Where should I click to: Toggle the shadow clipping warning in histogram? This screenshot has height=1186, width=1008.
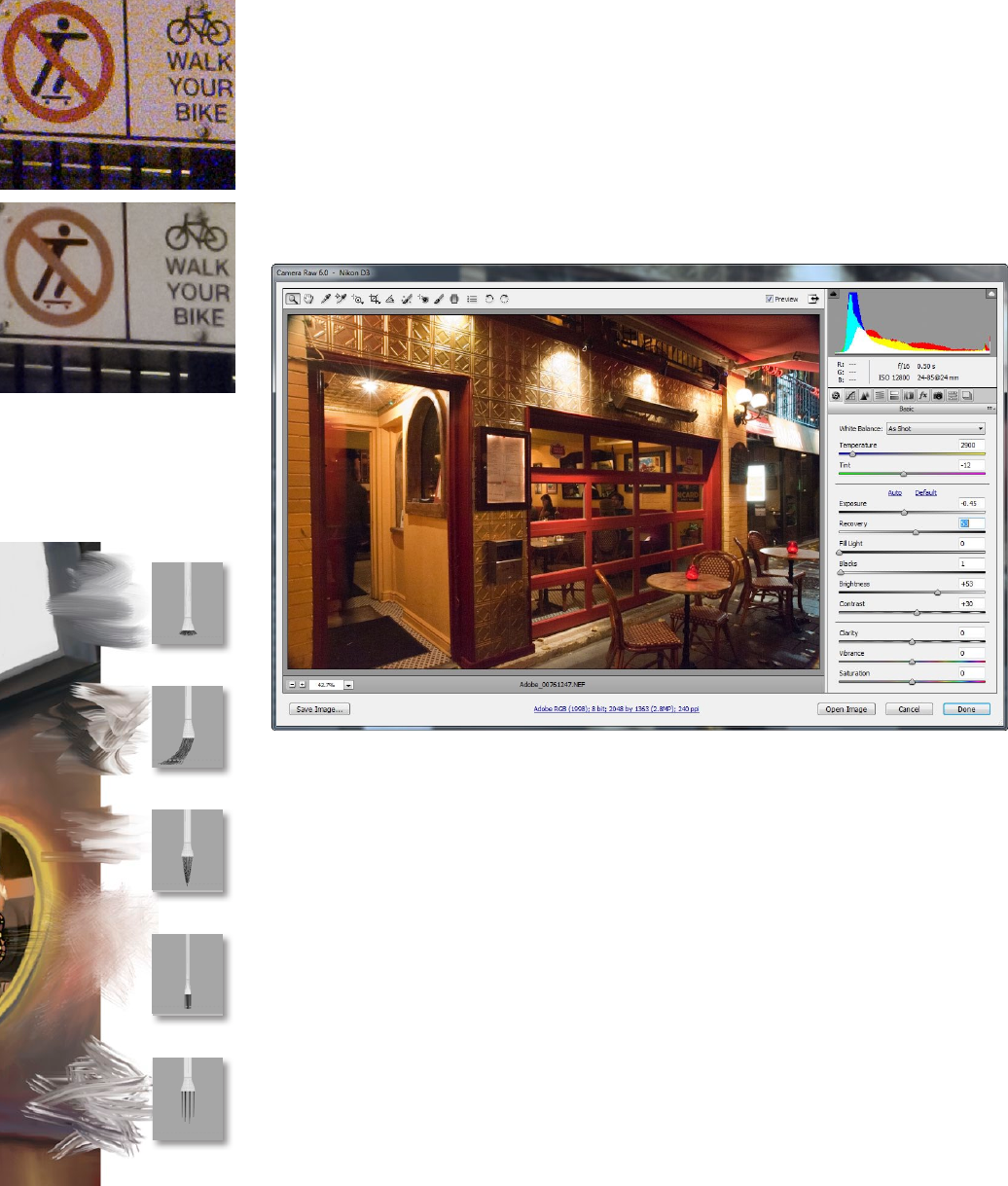(832, 293)
